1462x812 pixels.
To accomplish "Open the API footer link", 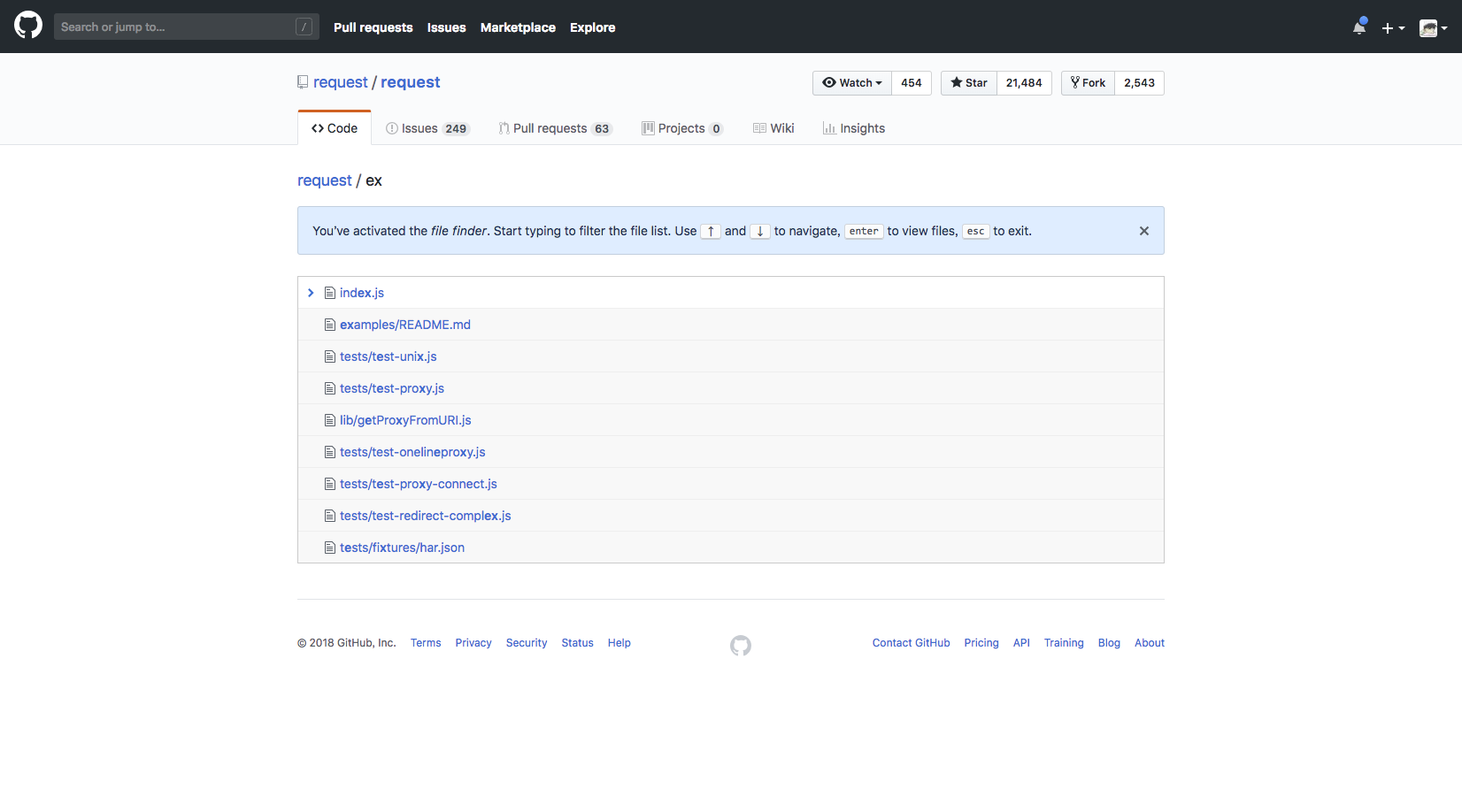I will 1021,643.
